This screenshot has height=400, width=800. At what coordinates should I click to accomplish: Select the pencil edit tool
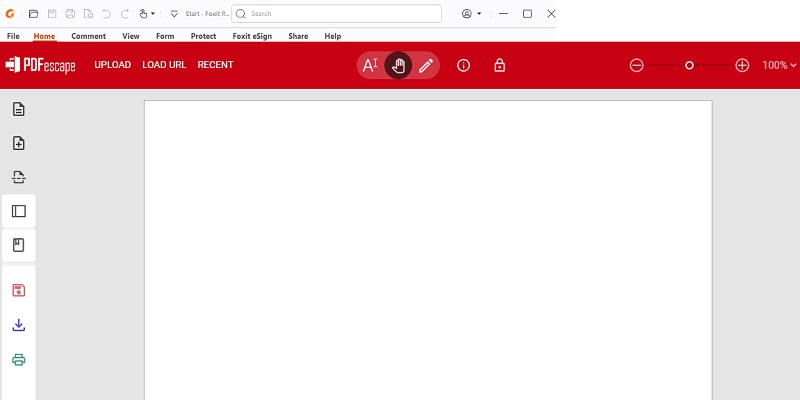click(x=426, y=65)
